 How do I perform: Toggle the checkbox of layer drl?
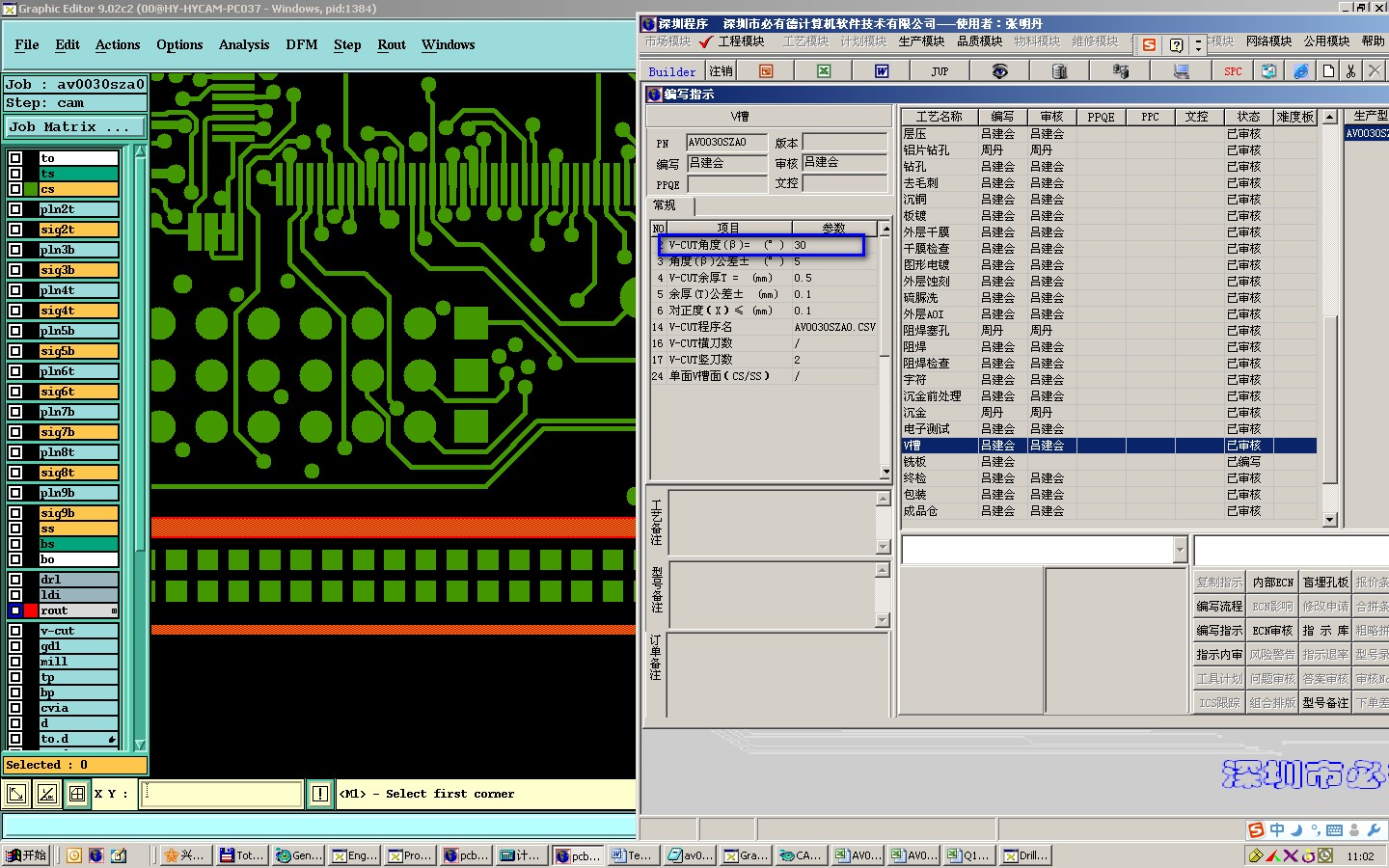[15, 580]
